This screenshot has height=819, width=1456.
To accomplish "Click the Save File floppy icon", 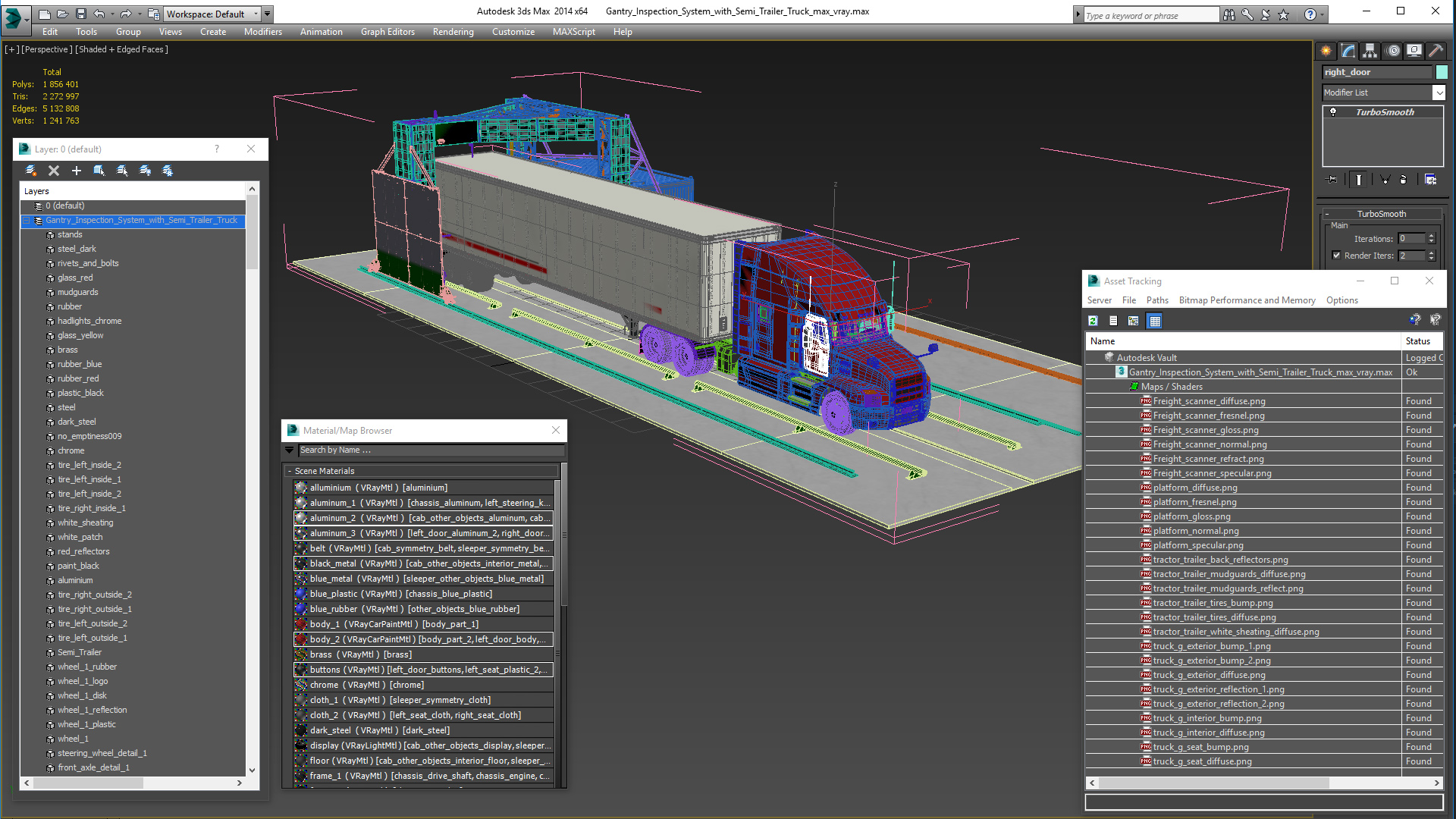I will point(80,14).
